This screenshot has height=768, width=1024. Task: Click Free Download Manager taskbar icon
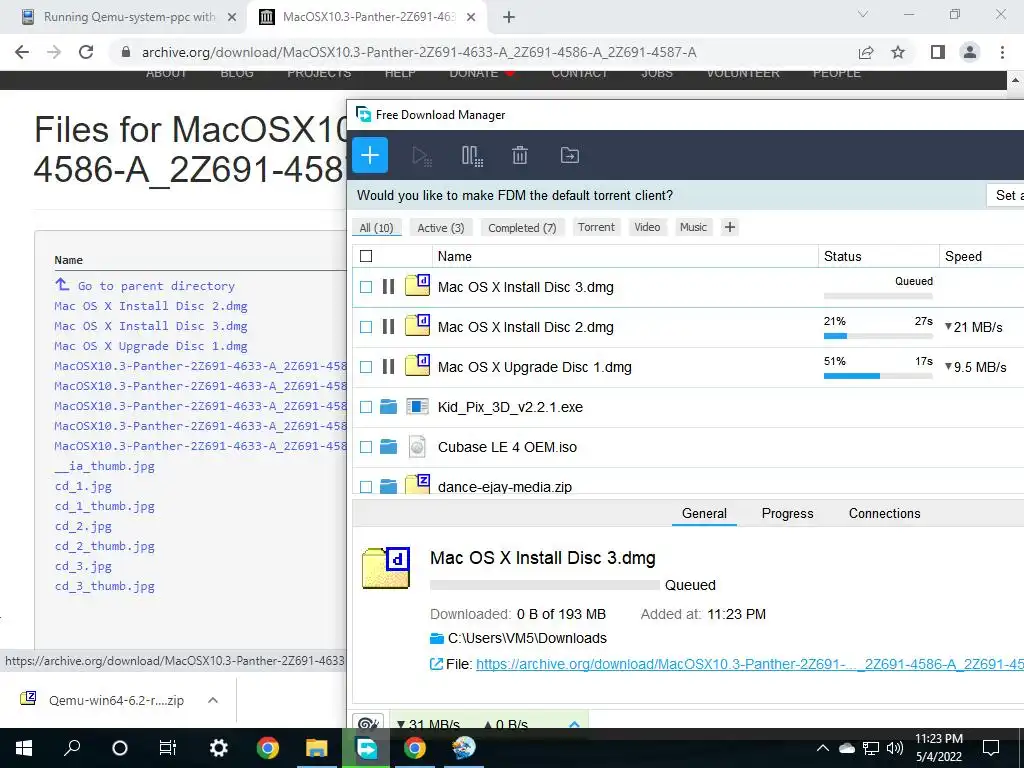click(366, 748)
